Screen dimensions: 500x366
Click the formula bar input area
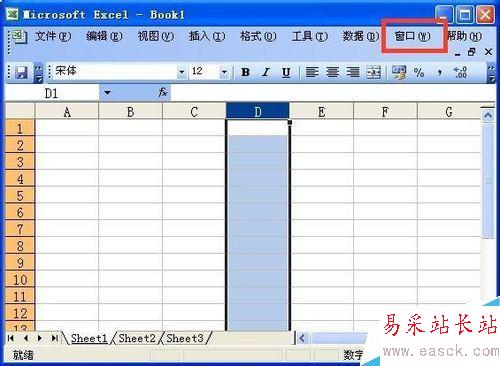(x=332, y=93)
